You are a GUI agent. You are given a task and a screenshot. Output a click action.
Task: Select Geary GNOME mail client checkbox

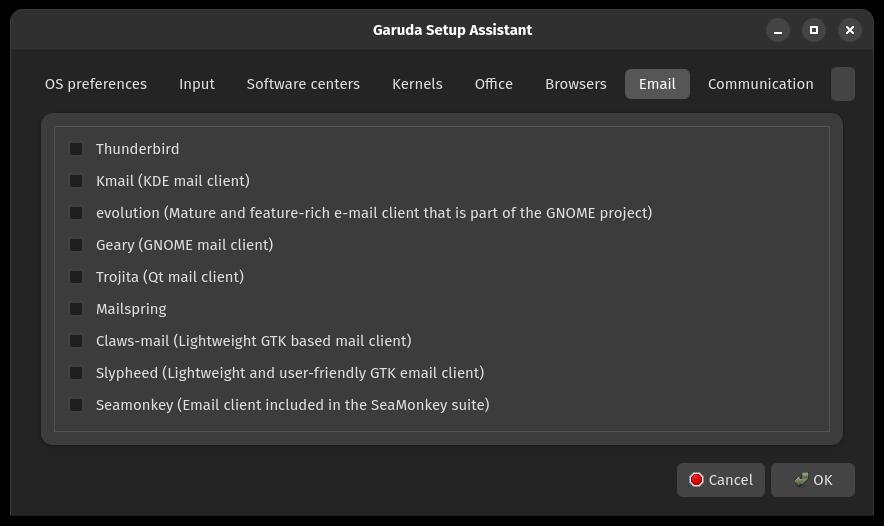pyautogui.click(x=76, y=245)
